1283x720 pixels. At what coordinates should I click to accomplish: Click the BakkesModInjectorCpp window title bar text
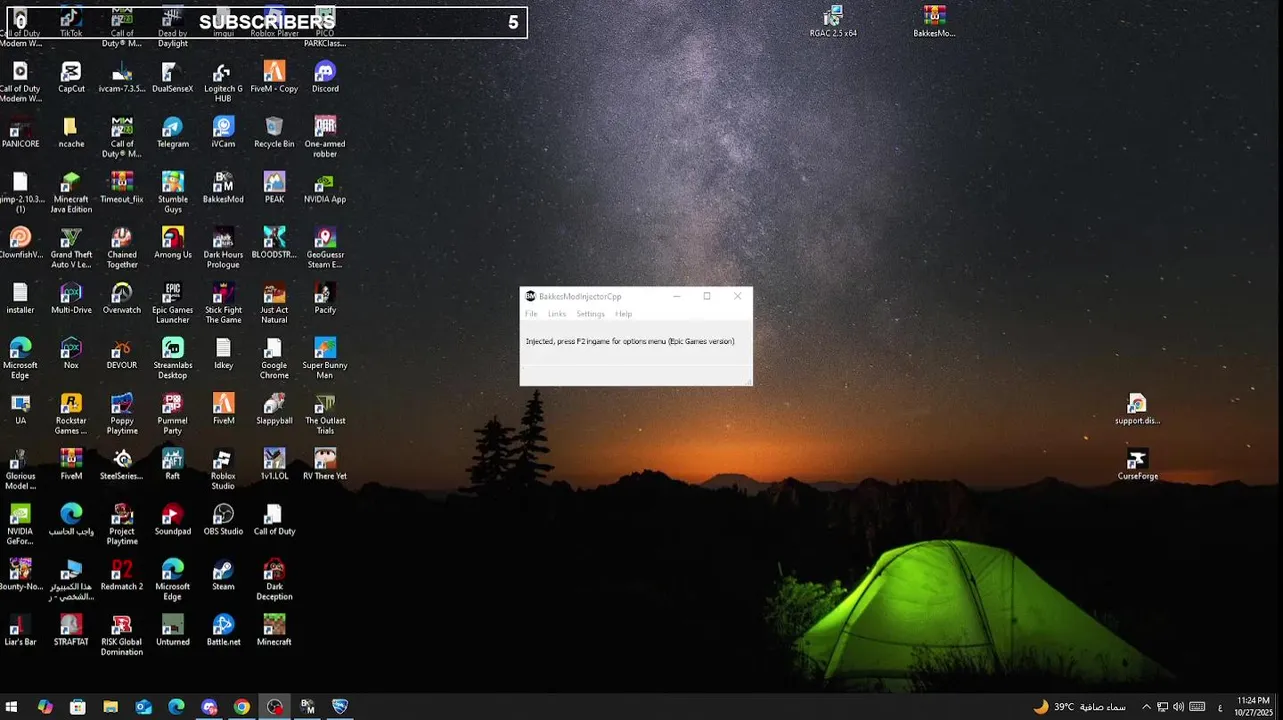tap(580, 296)
